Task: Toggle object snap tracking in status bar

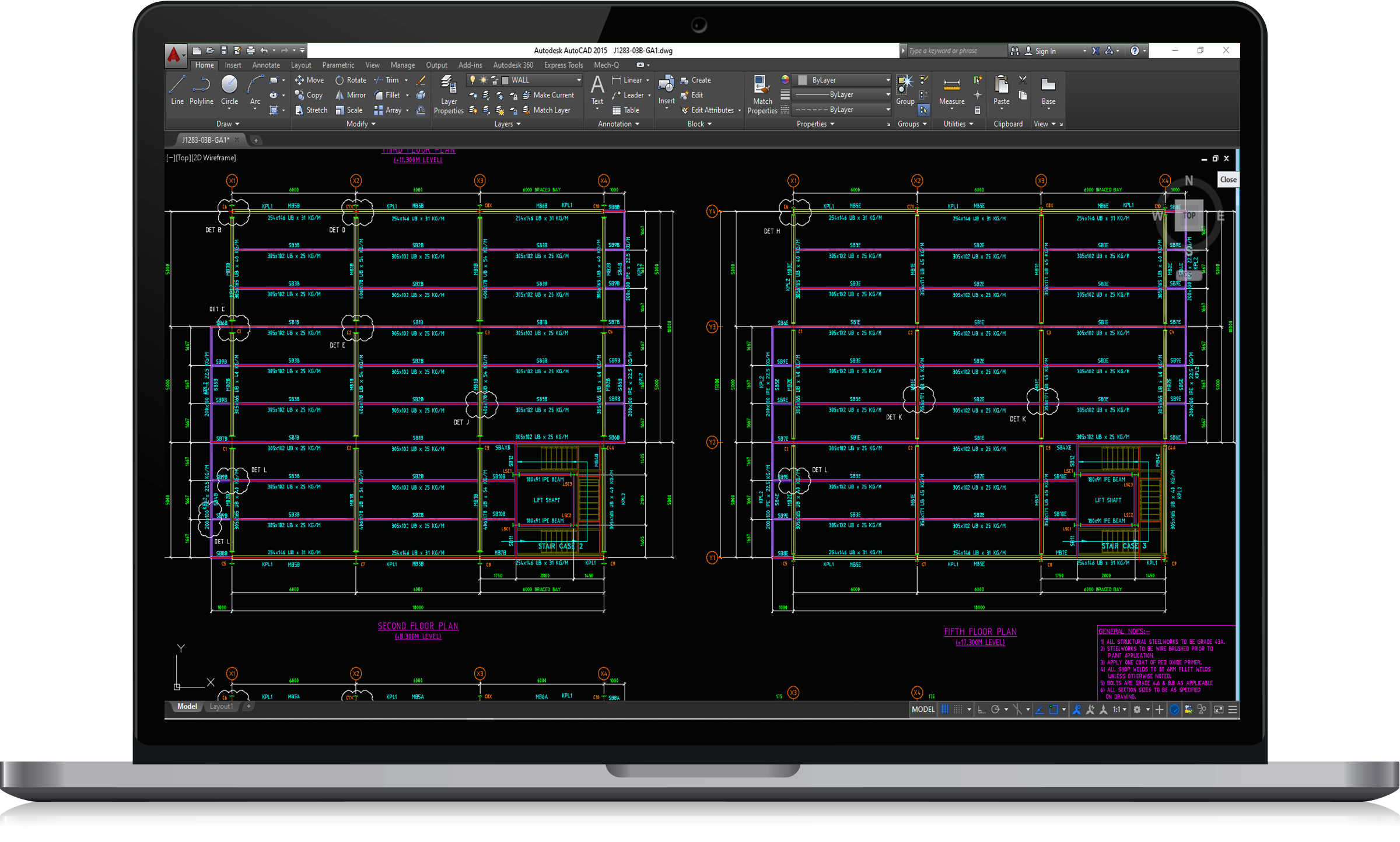Action: coord(1039,710)
